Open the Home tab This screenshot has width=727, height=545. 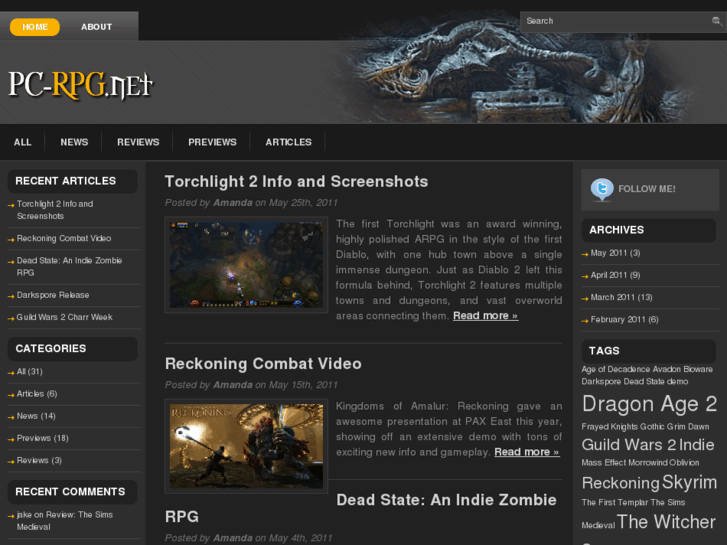tap(35, 27)
